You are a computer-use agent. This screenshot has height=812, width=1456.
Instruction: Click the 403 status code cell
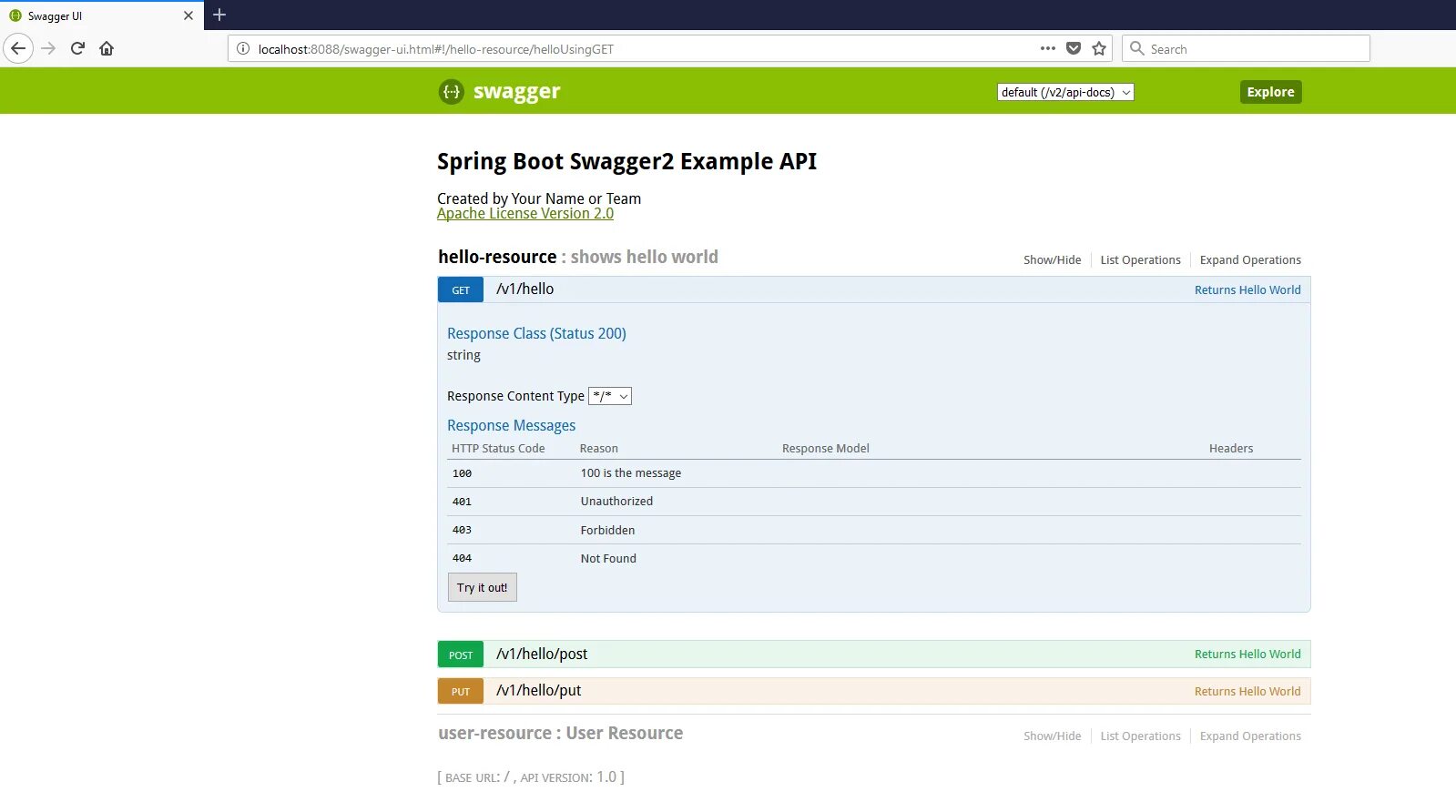point(462,530)
